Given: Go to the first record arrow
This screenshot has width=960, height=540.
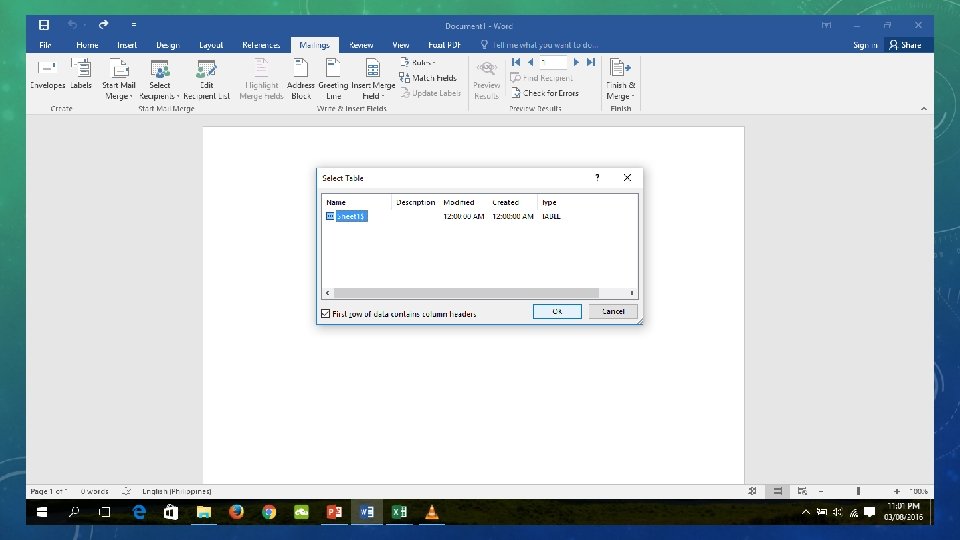Looking at the screenshot, I should [516, 62].
